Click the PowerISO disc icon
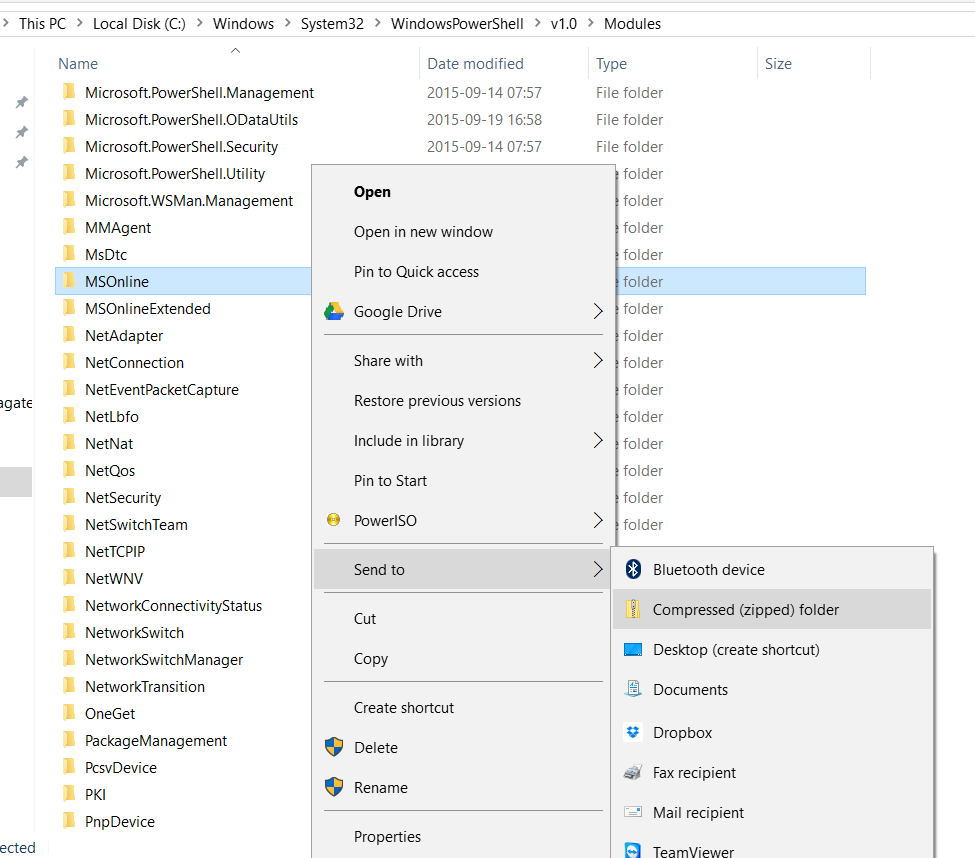Screen dimensions: 975x858 (x=334, y=520)
